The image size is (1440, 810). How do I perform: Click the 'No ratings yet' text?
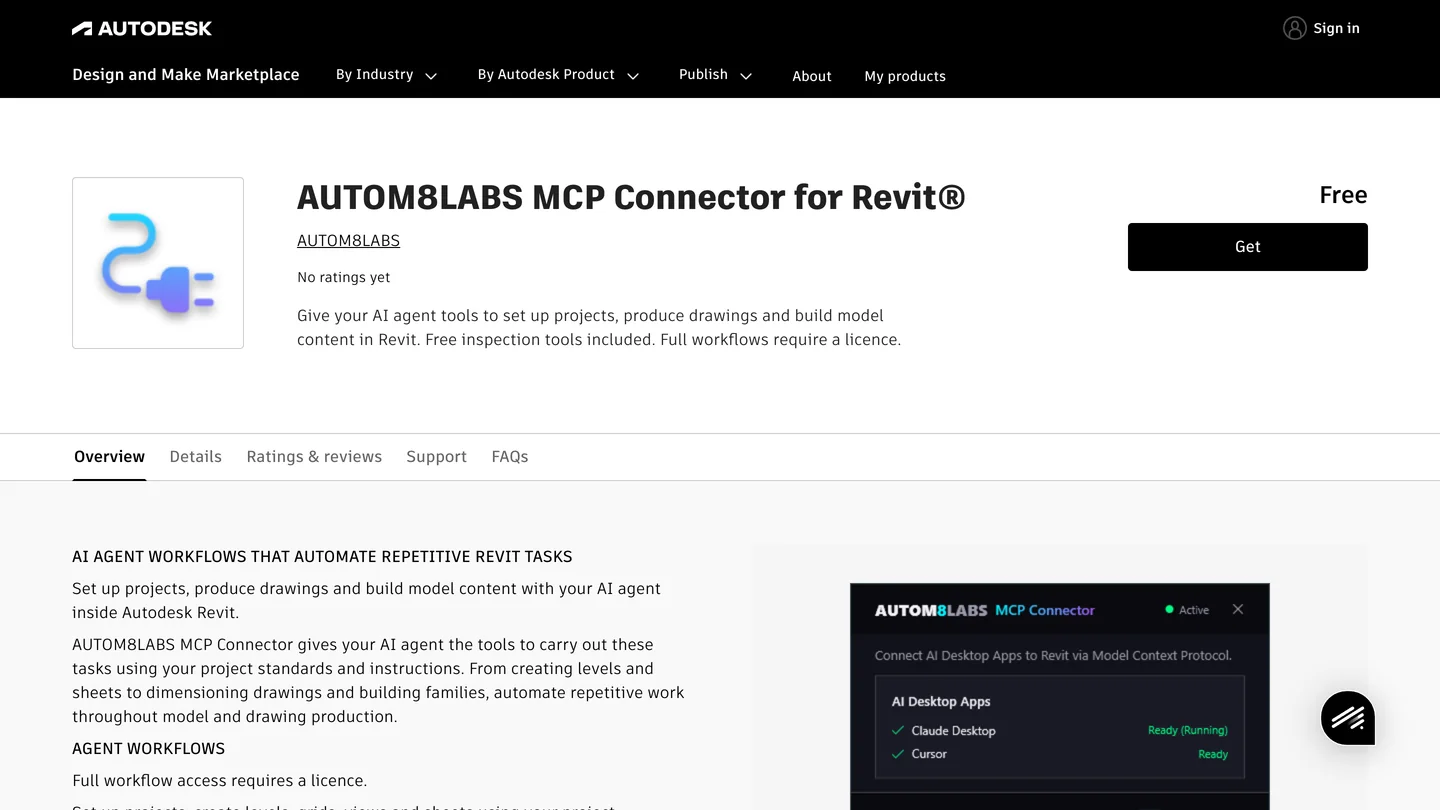tap(344, 278)
